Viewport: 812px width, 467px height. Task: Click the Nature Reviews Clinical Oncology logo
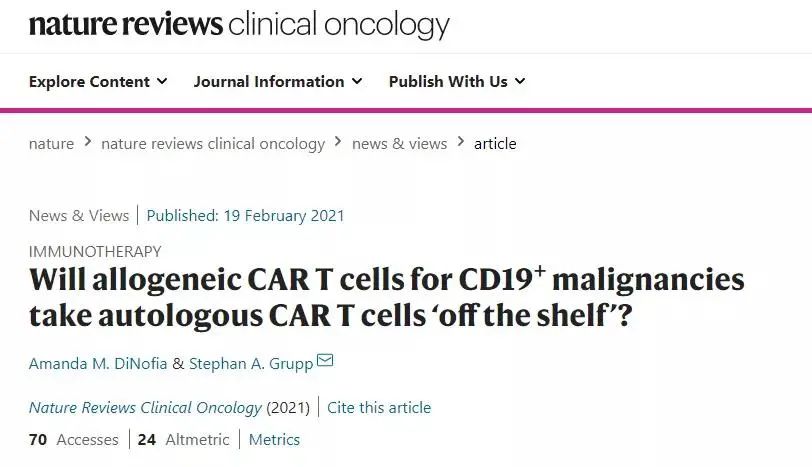[x=239, y=25]
